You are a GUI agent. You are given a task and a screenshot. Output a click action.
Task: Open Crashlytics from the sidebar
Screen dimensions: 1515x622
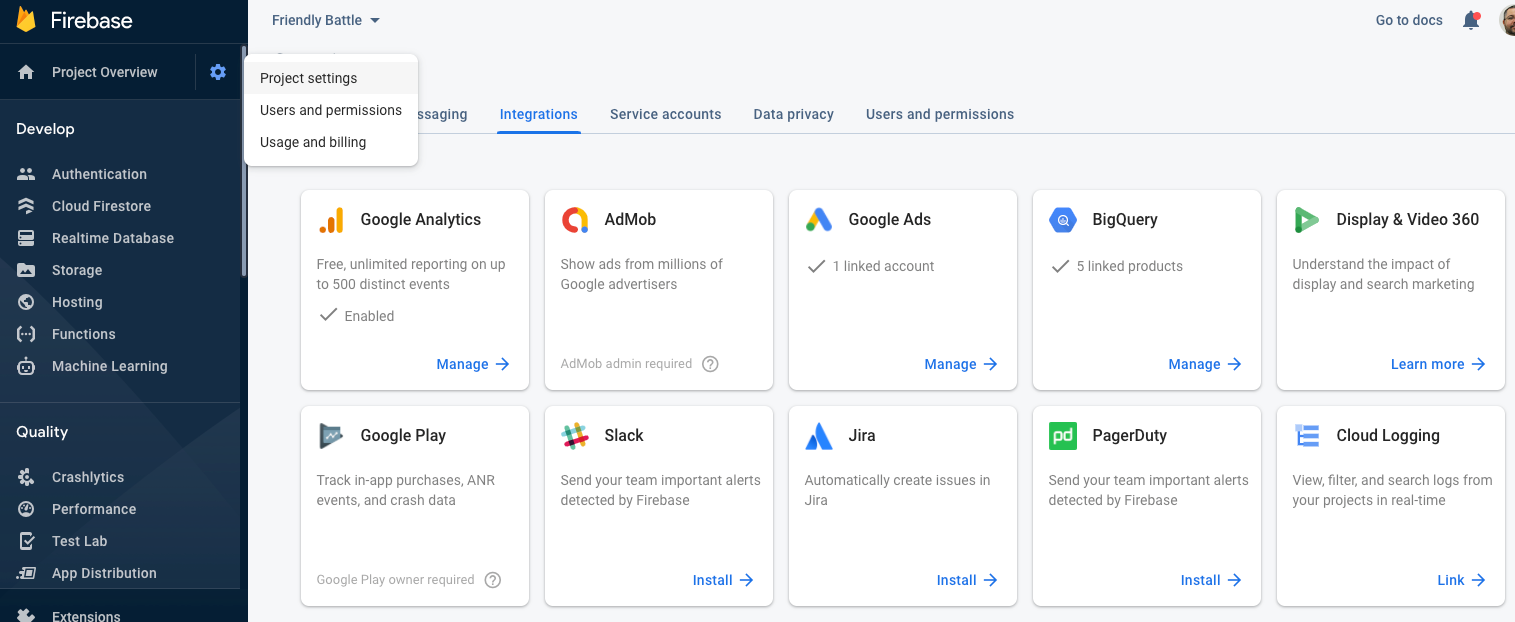click(90, 477)
